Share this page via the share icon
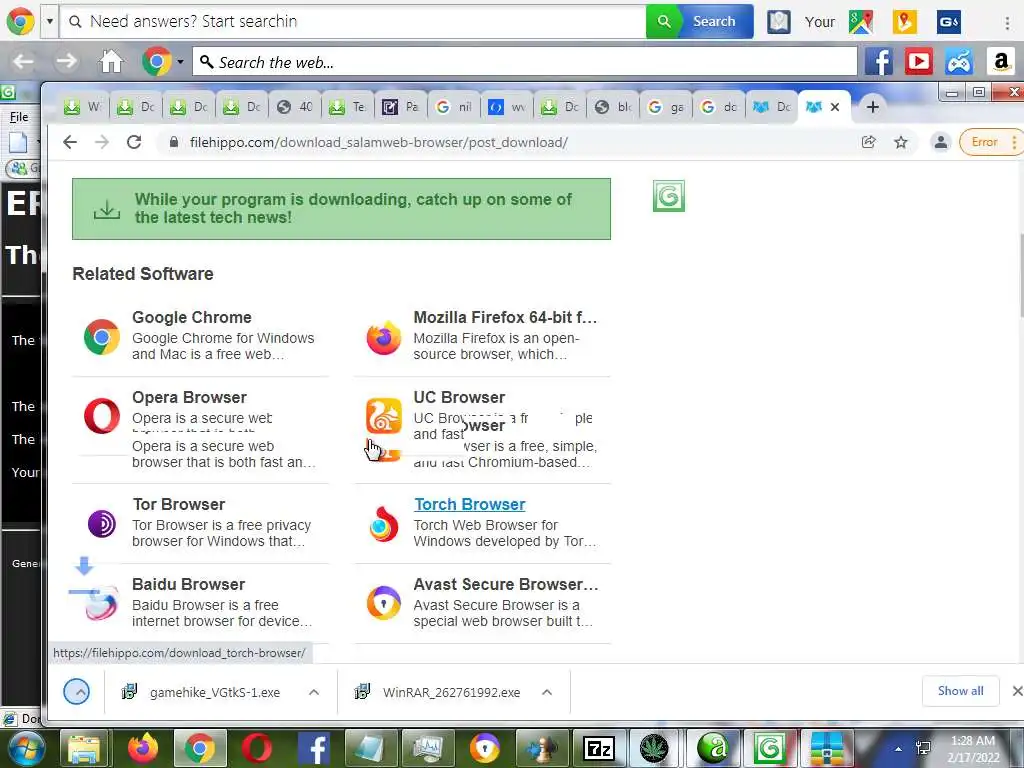Viewport: 1024px width, 768px height. pos(869,142)
